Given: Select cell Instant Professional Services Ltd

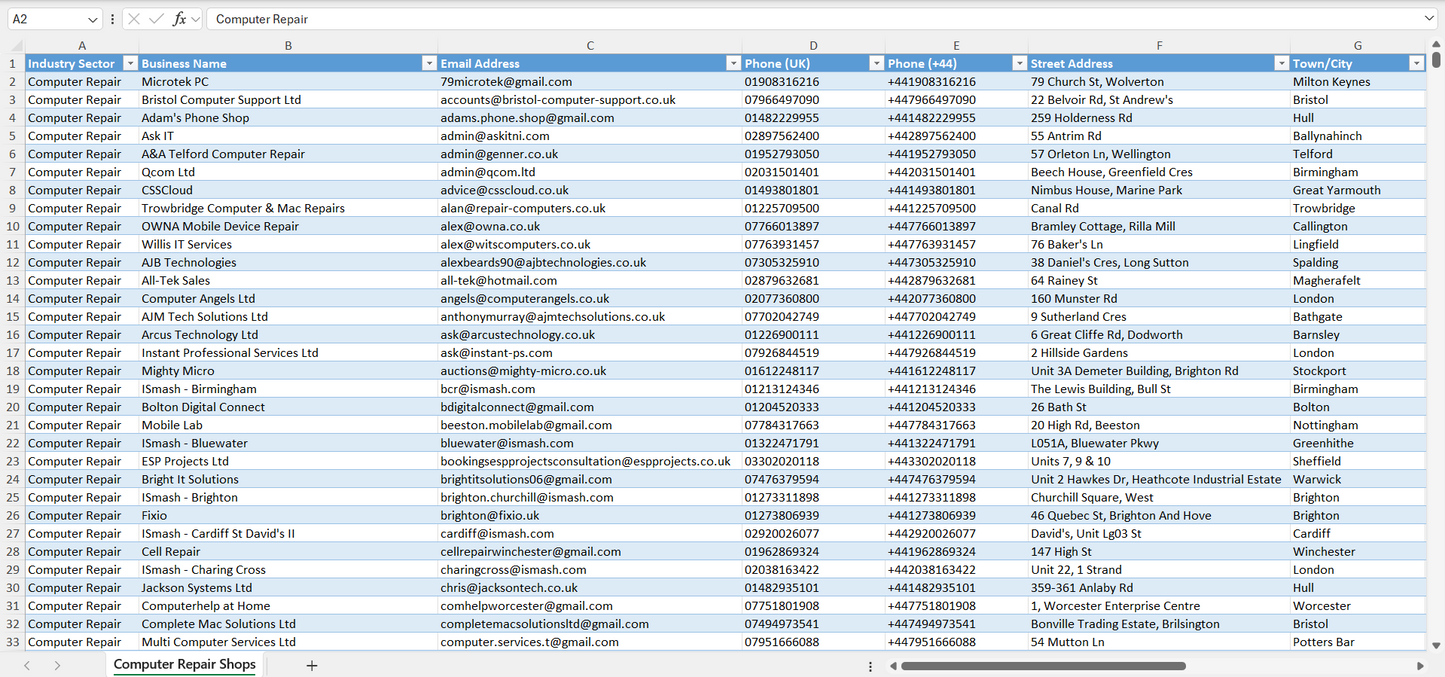Looking at the screenshot, I should [x=288, y=353].
